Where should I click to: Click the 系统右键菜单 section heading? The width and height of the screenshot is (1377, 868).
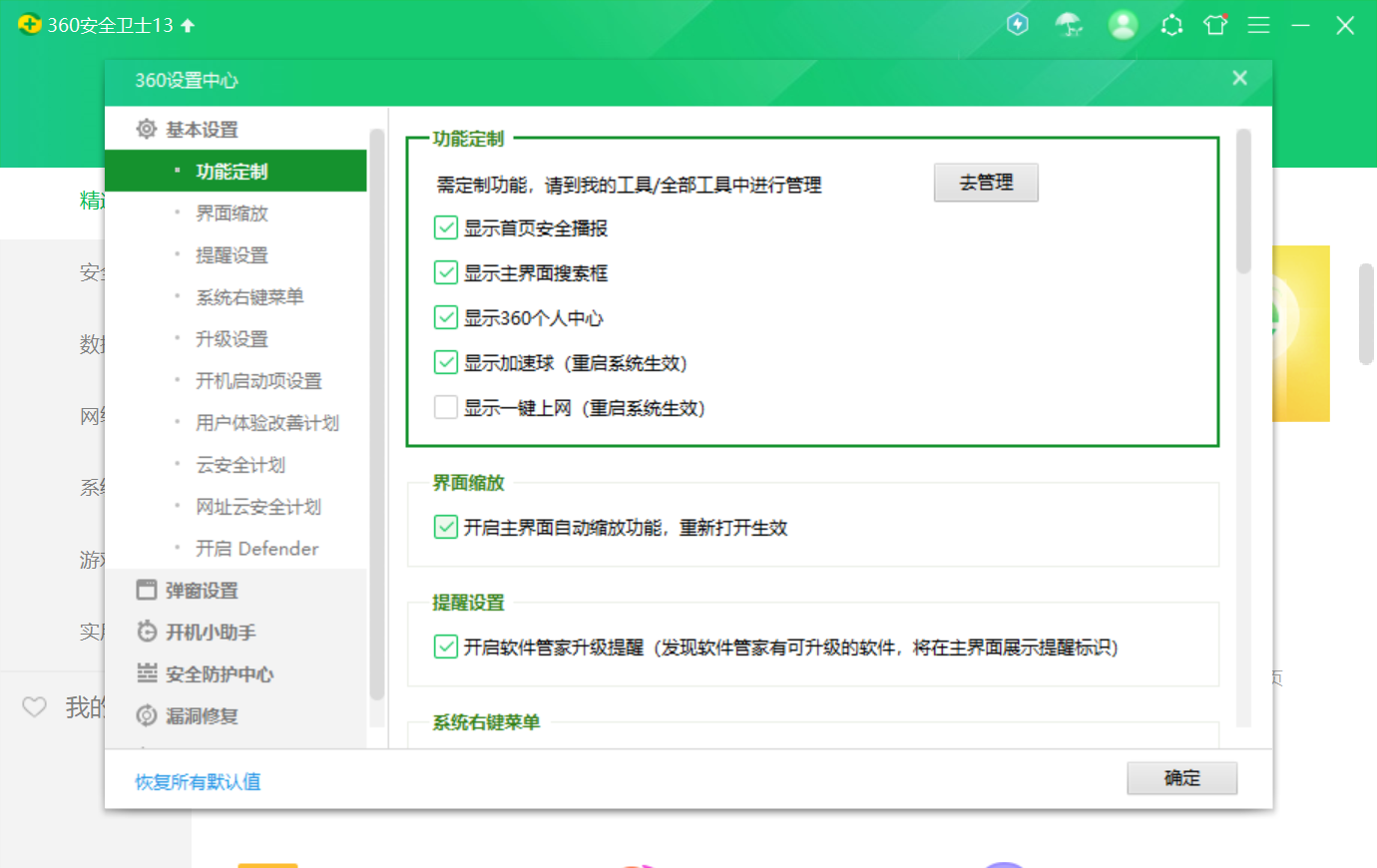[x=486, y=722]
